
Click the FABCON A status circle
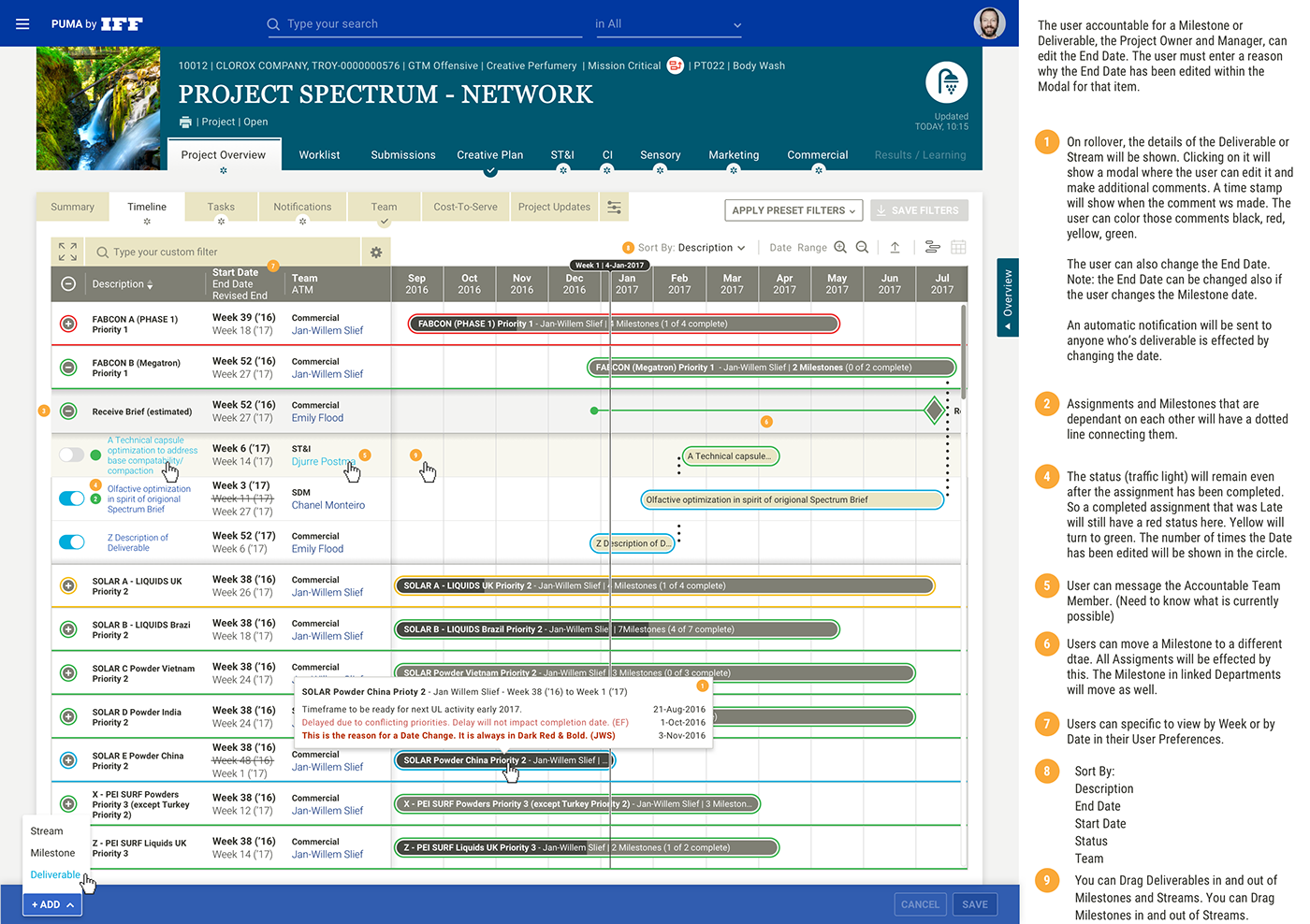pyautogui.click(x=68, y=324)
